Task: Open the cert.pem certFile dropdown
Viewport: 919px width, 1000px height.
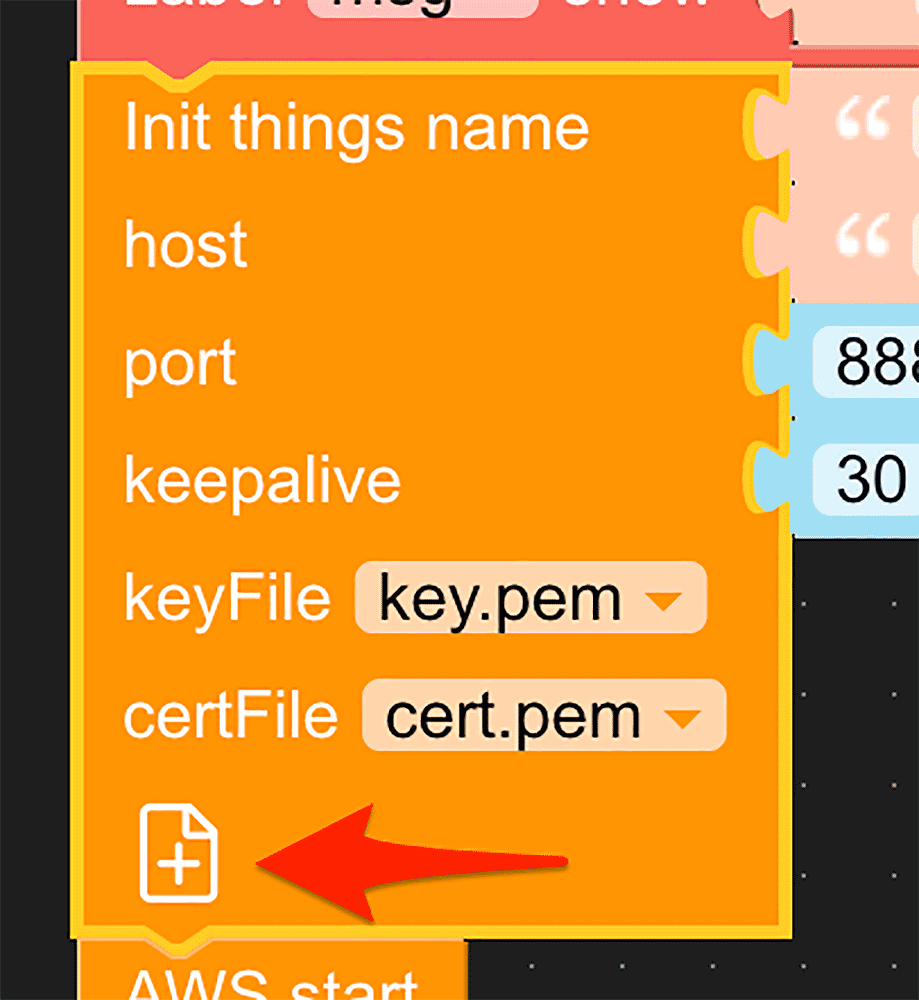Action: pos(682,717)
